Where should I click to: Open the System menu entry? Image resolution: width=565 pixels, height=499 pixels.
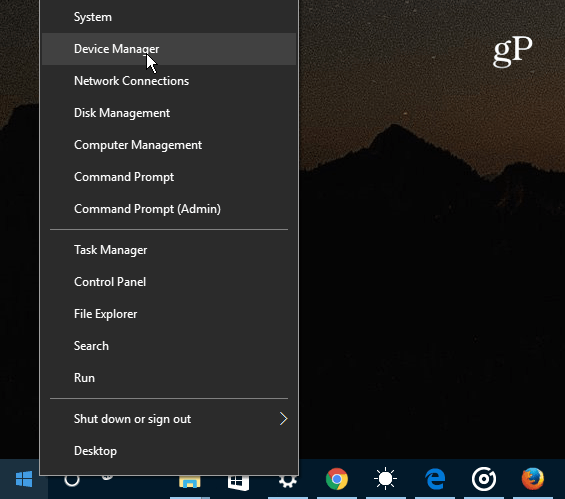(169, 17)
